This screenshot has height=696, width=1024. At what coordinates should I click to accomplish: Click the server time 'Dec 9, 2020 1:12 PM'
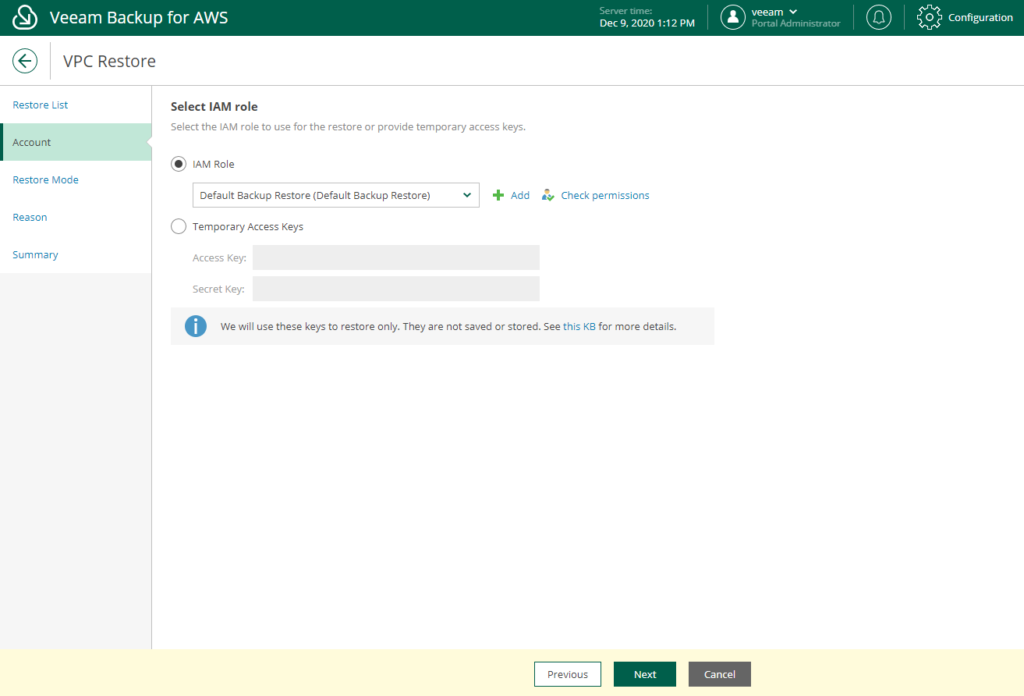(647, 23)
